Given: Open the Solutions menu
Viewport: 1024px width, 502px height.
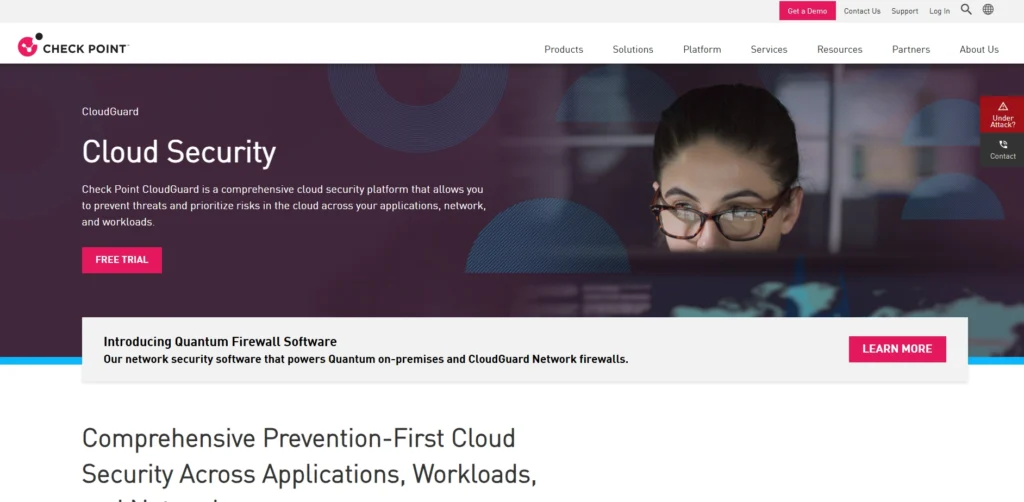Looking at the screenshot, I should [x=633, y=50].
